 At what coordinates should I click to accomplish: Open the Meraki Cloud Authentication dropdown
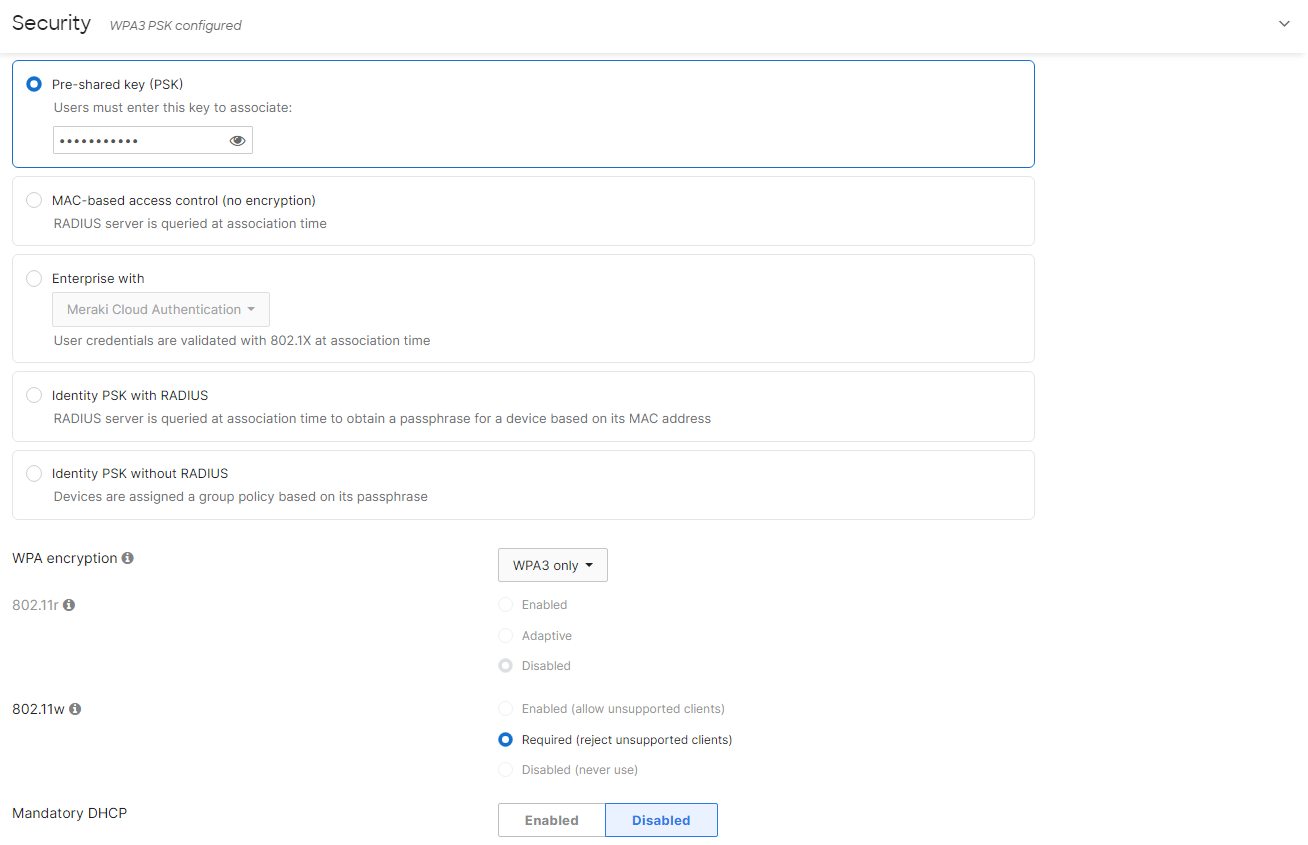point(161,310)
